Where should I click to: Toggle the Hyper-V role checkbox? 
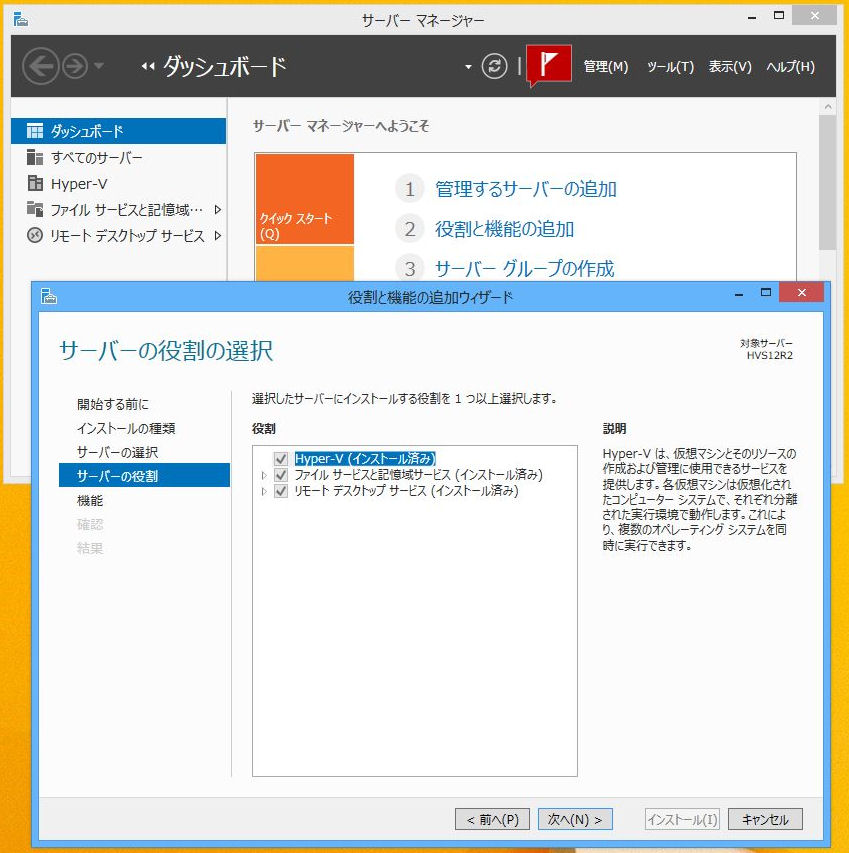click(x=281, y=459)
